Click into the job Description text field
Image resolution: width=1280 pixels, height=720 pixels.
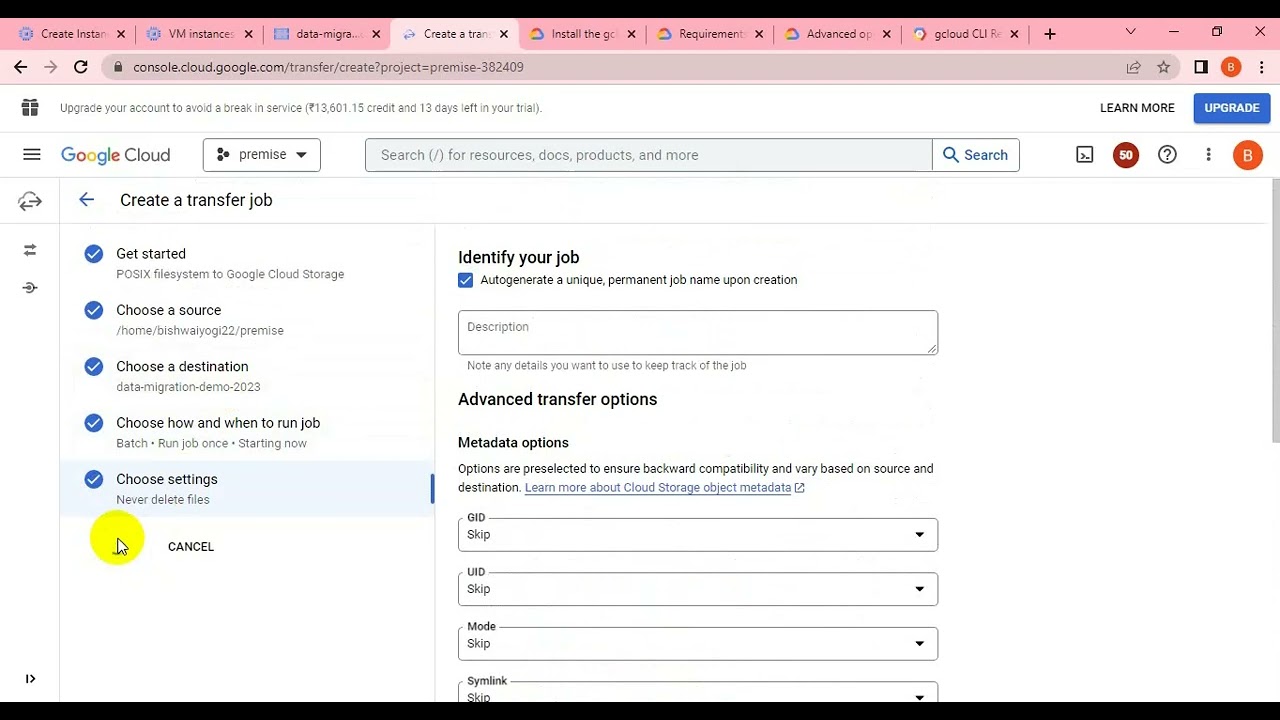click(697, 333)
